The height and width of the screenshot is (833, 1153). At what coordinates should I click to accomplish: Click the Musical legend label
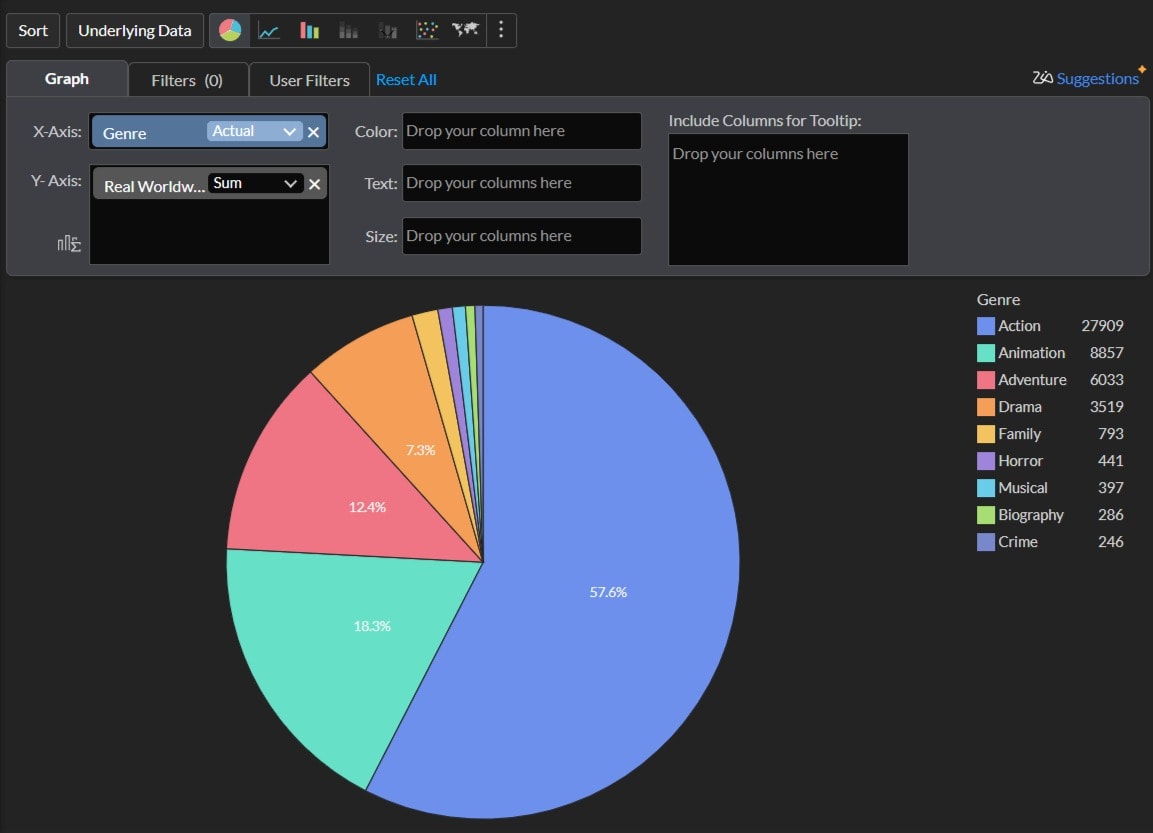point(1023,488)
